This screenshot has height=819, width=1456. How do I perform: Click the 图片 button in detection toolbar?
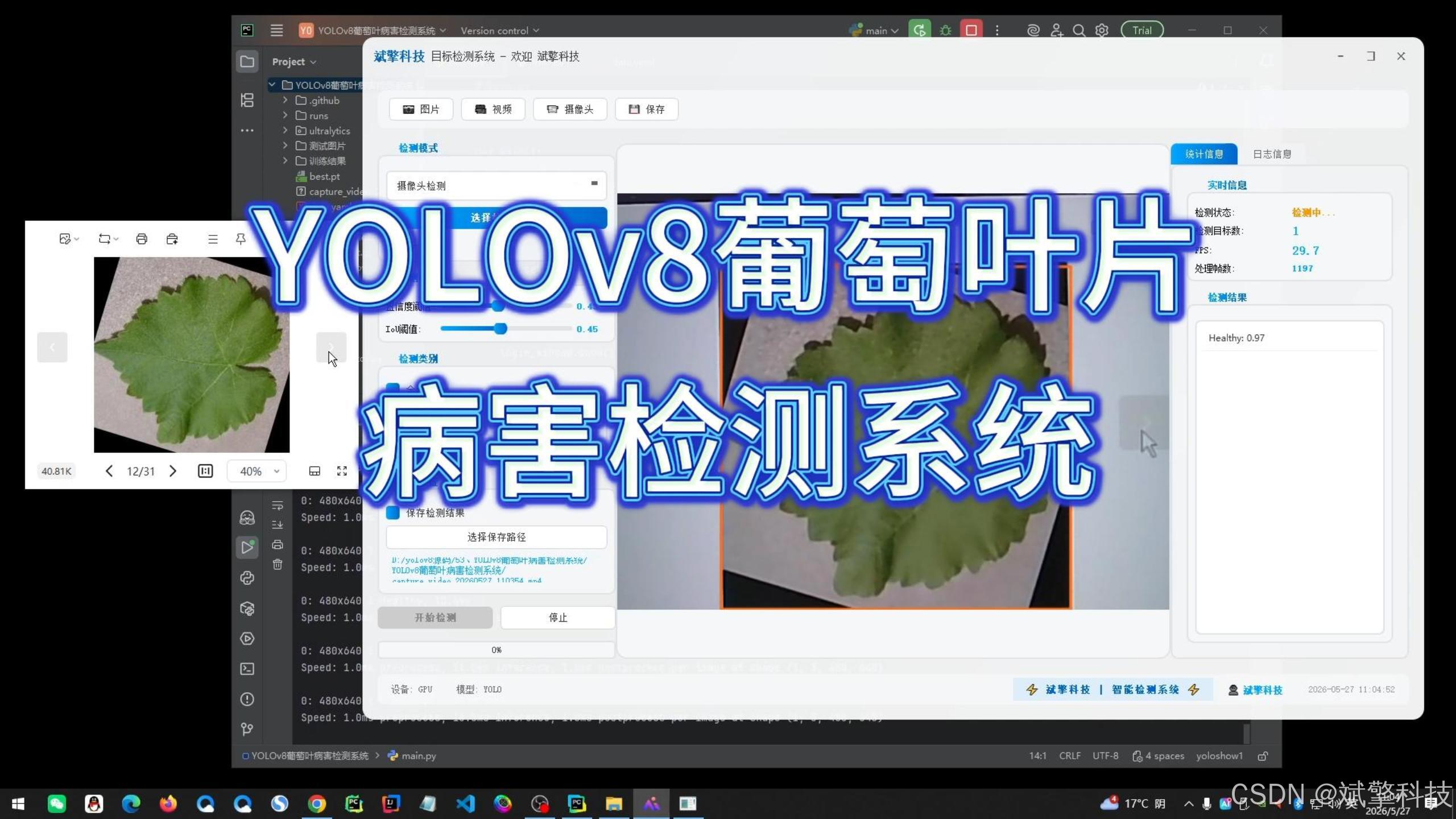click(x=421, y=109)
